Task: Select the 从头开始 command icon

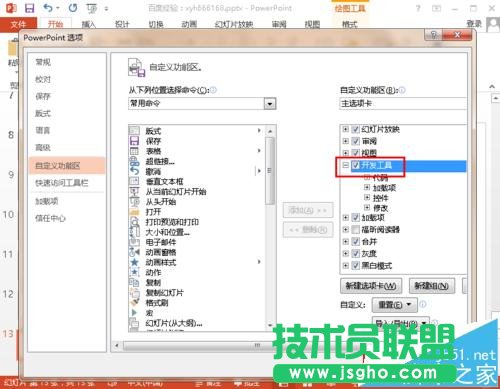Action: point(134,201)
